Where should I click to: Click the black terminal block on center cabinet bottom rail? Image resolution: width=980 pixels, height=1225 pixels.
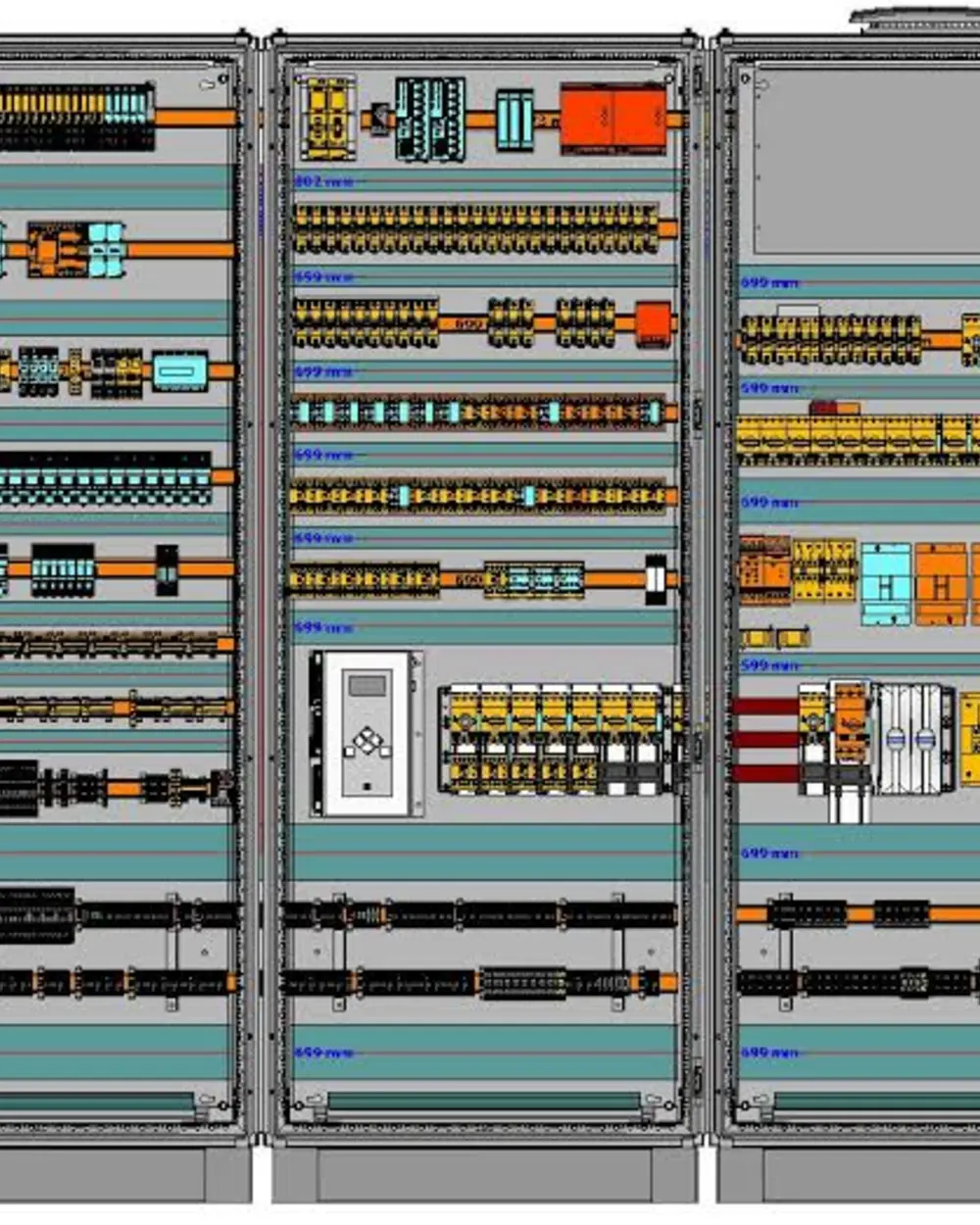[x=522, y=982]
